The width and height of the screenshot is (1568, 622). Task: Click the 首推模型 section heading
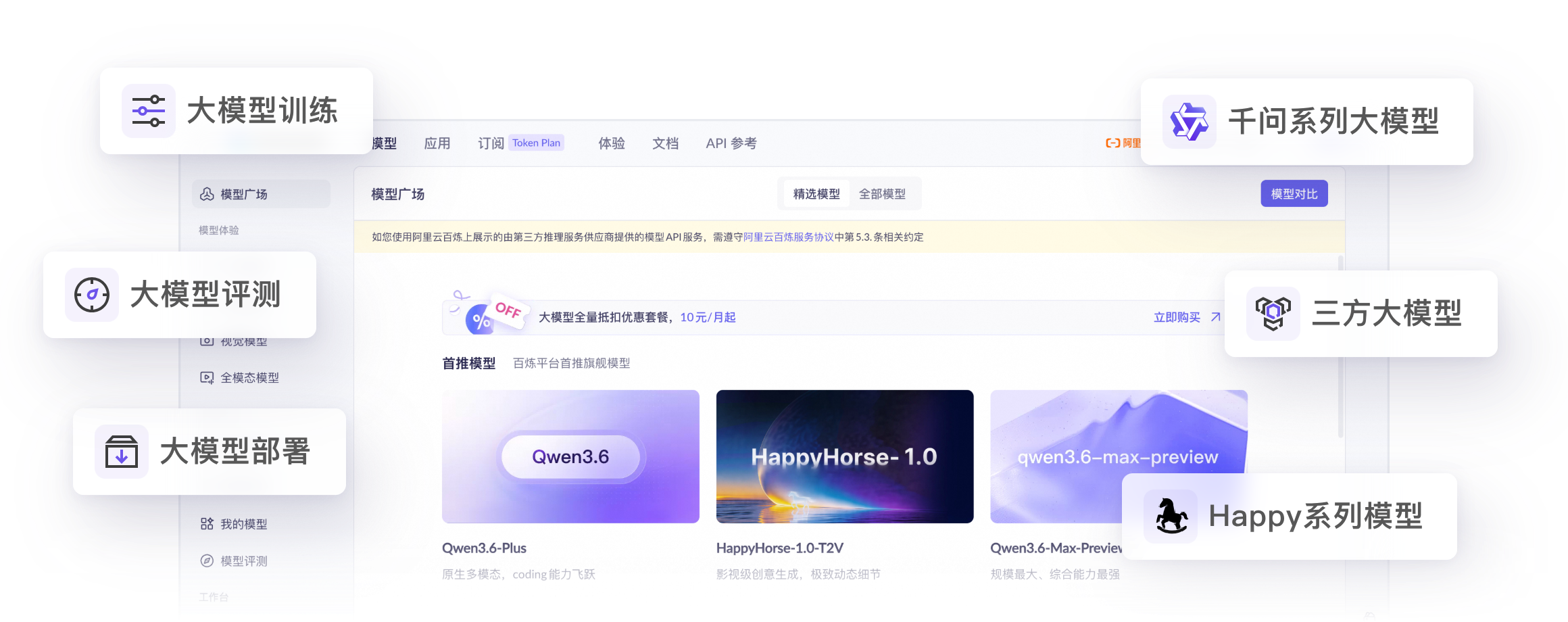[469, 364]
